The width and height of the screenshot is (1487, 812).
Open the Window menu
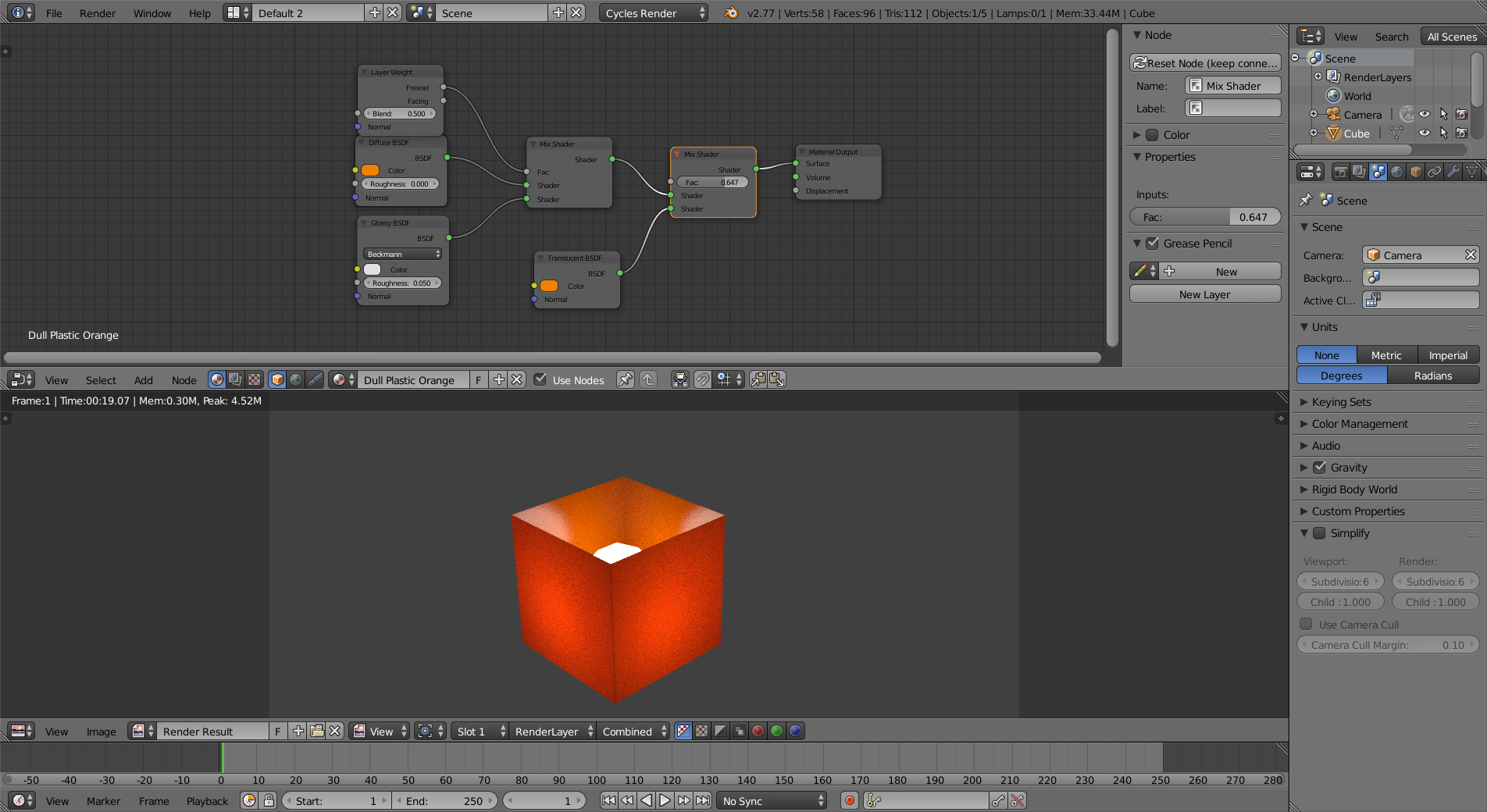(x=152, y=12)
